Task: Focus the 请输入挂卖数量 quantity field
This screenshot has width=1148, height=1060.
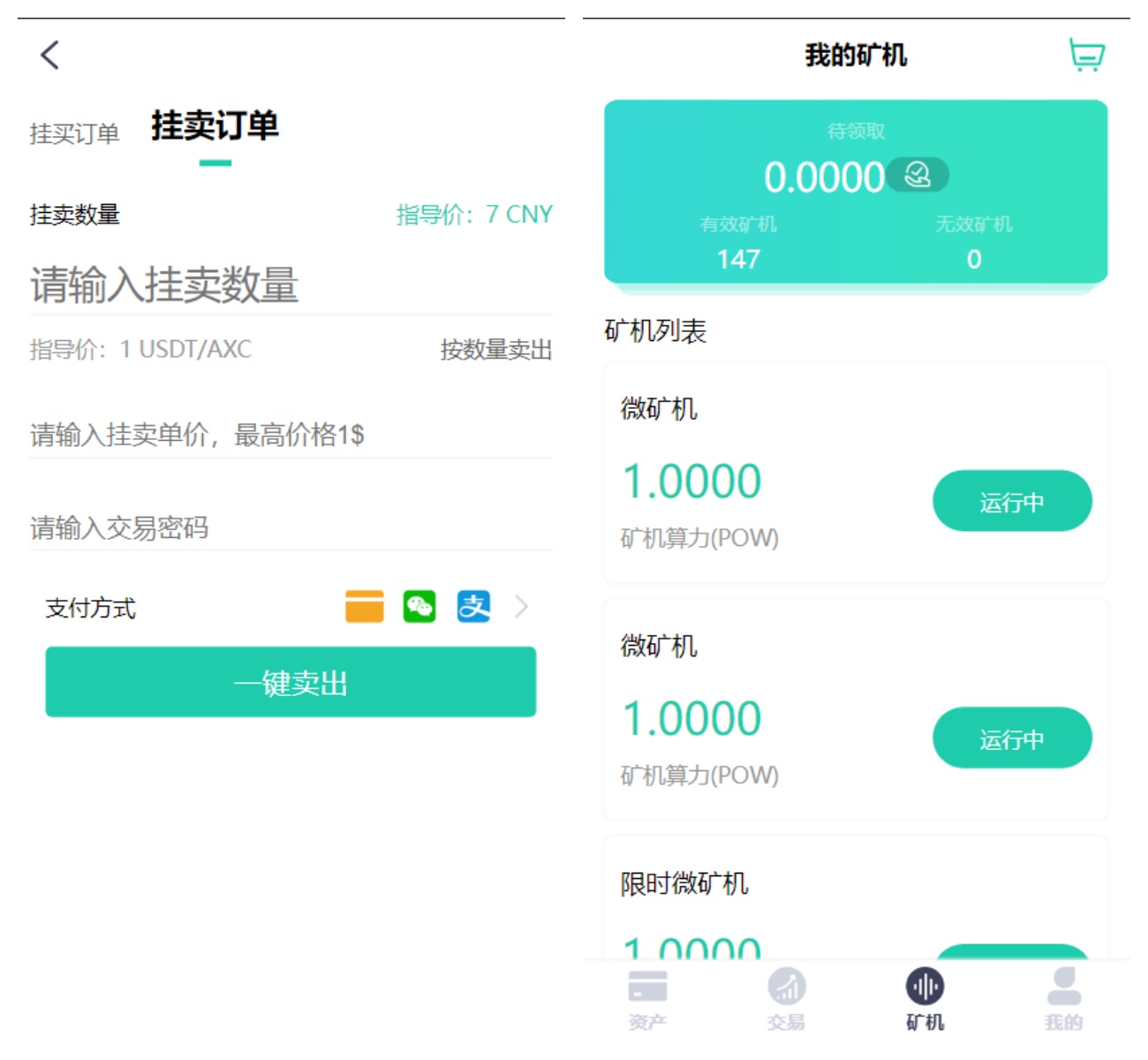Action: 291,285
